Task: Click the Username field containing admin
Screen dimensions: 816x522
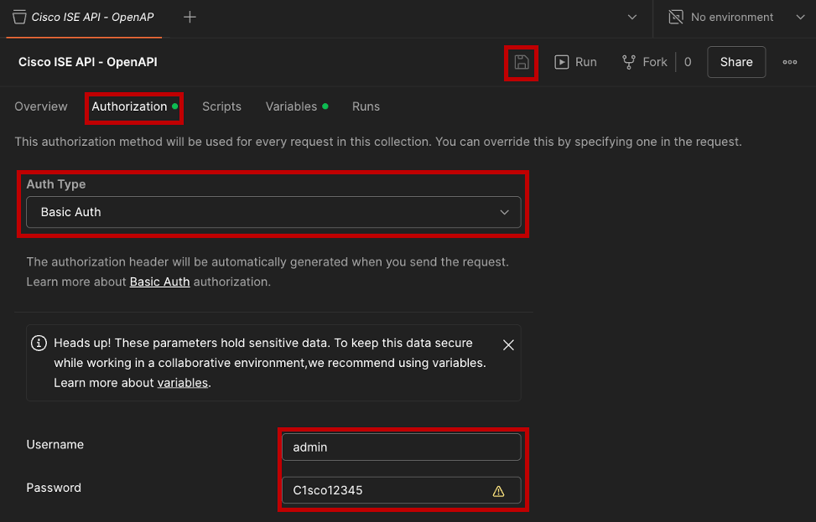Action: click(x=401, y=447)
